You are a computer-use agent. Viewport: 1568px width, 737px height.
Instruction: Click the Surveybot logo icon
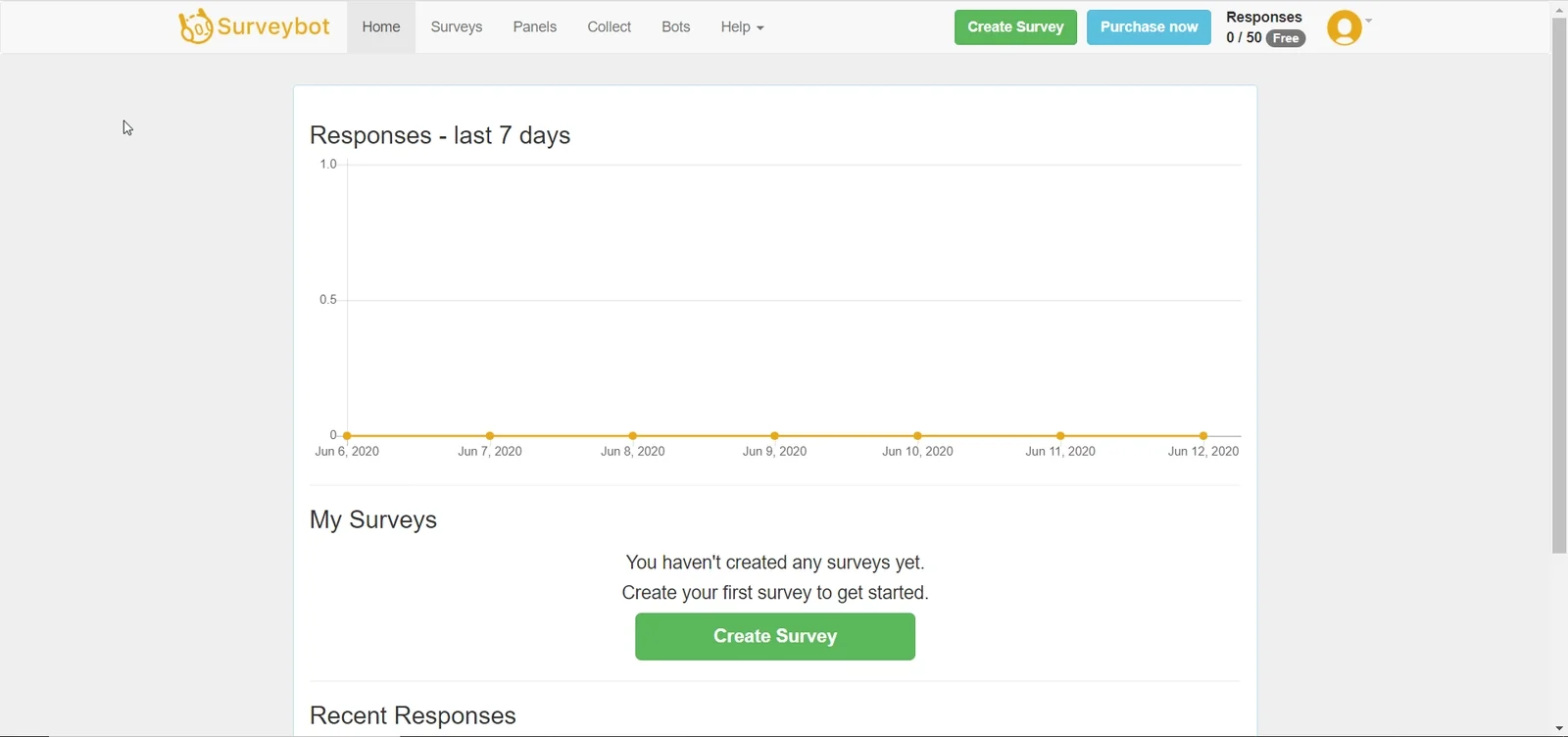click(x=195, y=26)
